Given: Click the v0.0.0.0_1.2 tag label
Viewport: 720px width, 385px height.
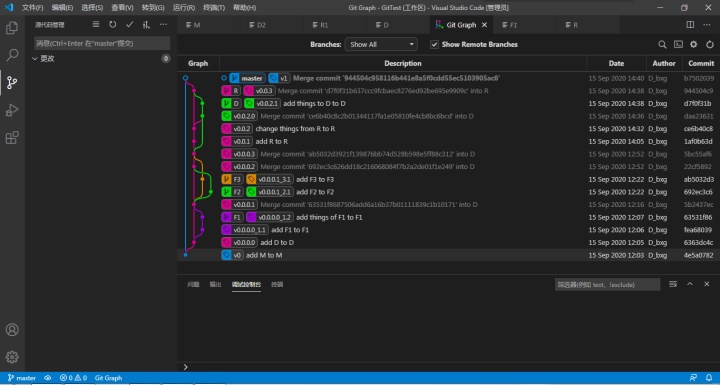Looking at the screenshot, I should click(x=270, y=217).
